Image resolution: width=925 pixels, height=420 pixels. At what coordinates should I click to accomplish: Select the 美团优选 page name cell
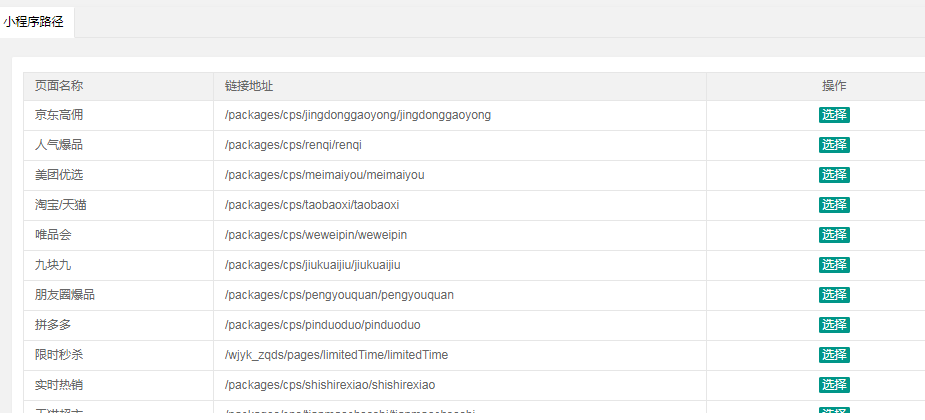pos(119,176)
